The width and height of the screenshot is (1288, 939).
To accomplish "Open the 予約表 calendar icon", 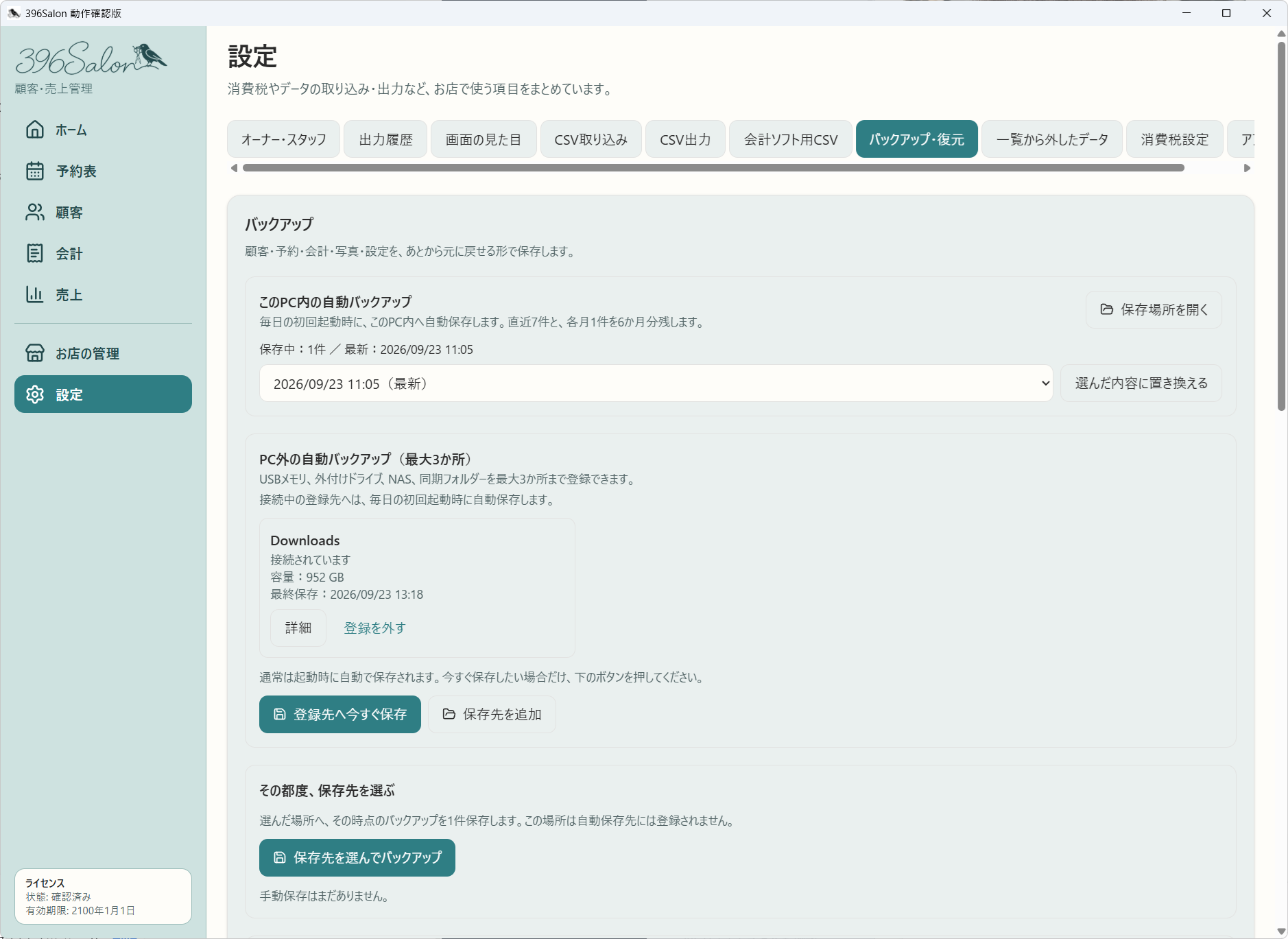I will coord(35,171).
